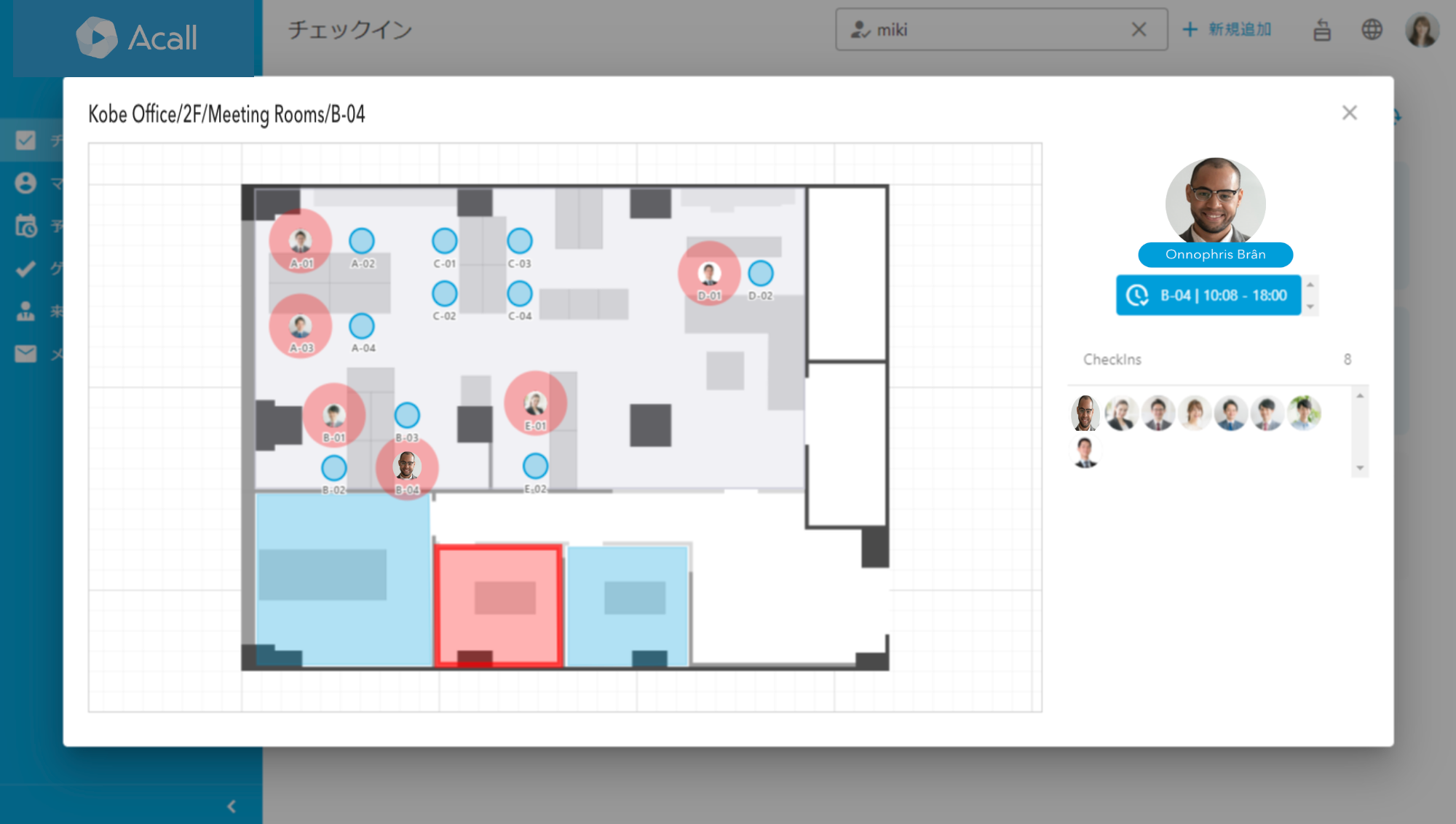
Task: Select the checkmark sidebar icon
Action: pos(25,269)
